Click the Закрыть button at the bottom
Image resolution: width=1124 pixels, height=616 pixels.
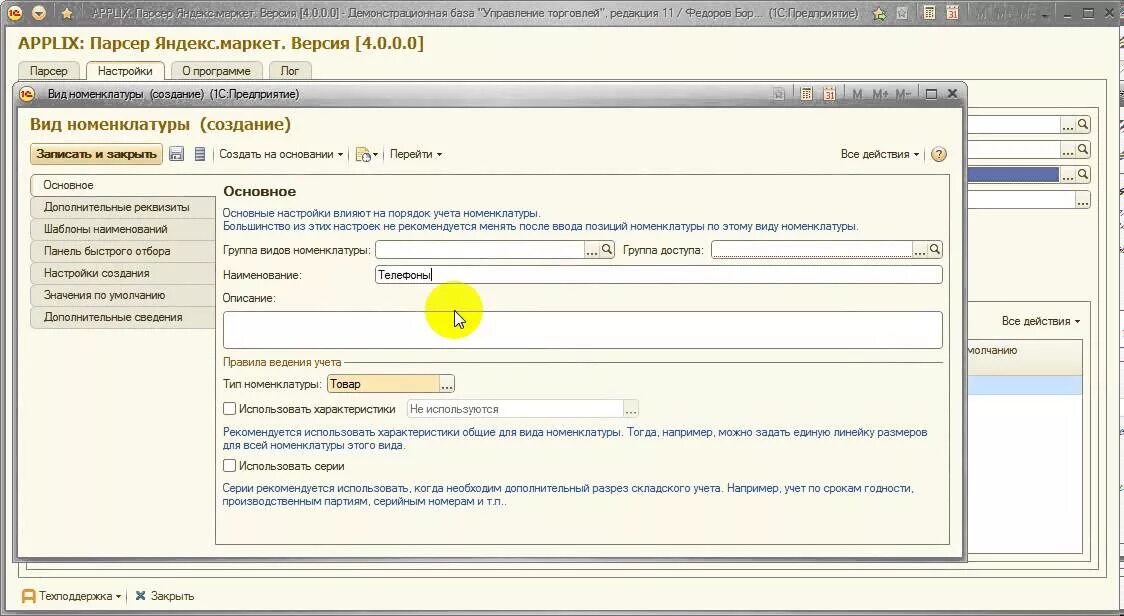pyautogui.click(x=165, y=596)
